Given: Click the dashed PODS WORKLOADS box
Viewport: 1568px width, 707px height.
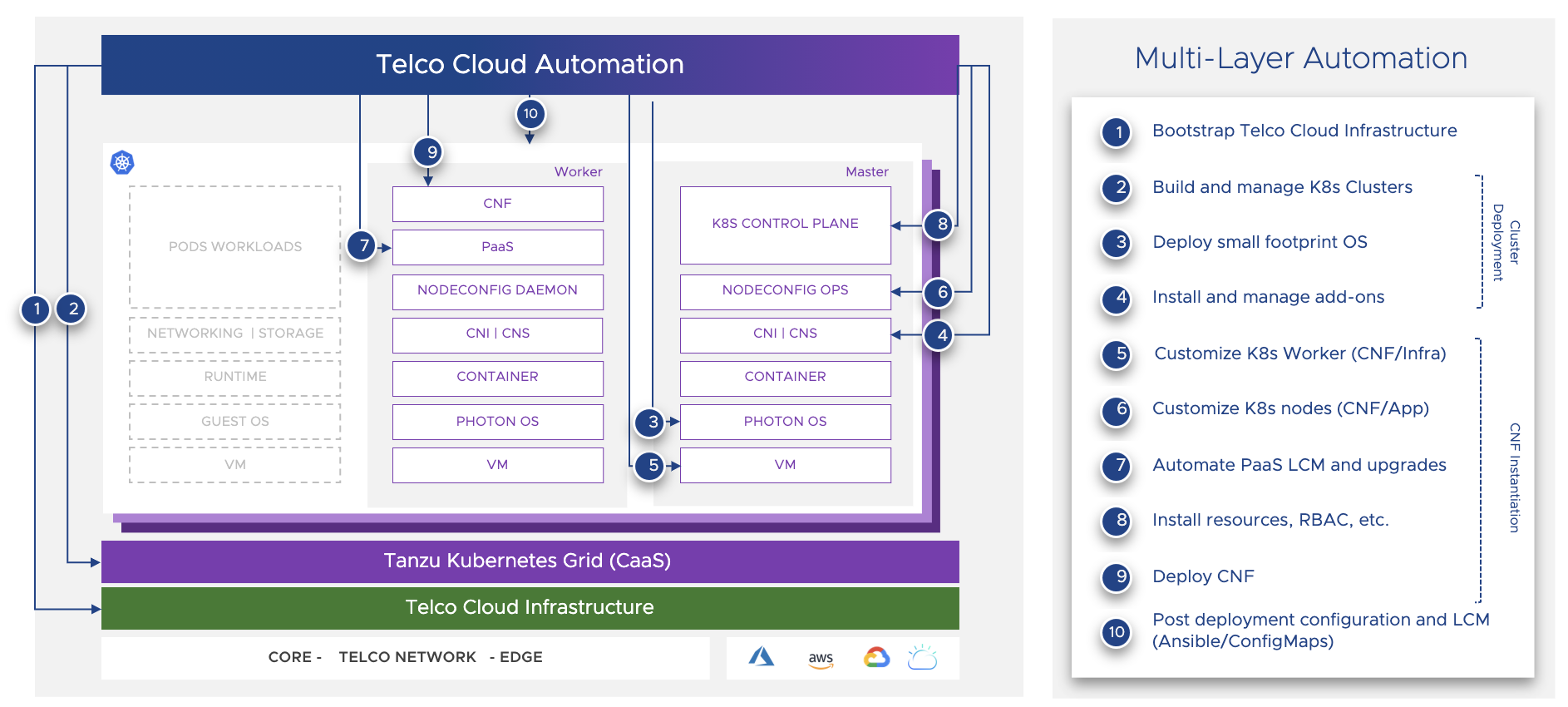Looking at the screenshot, I should 235,247.
